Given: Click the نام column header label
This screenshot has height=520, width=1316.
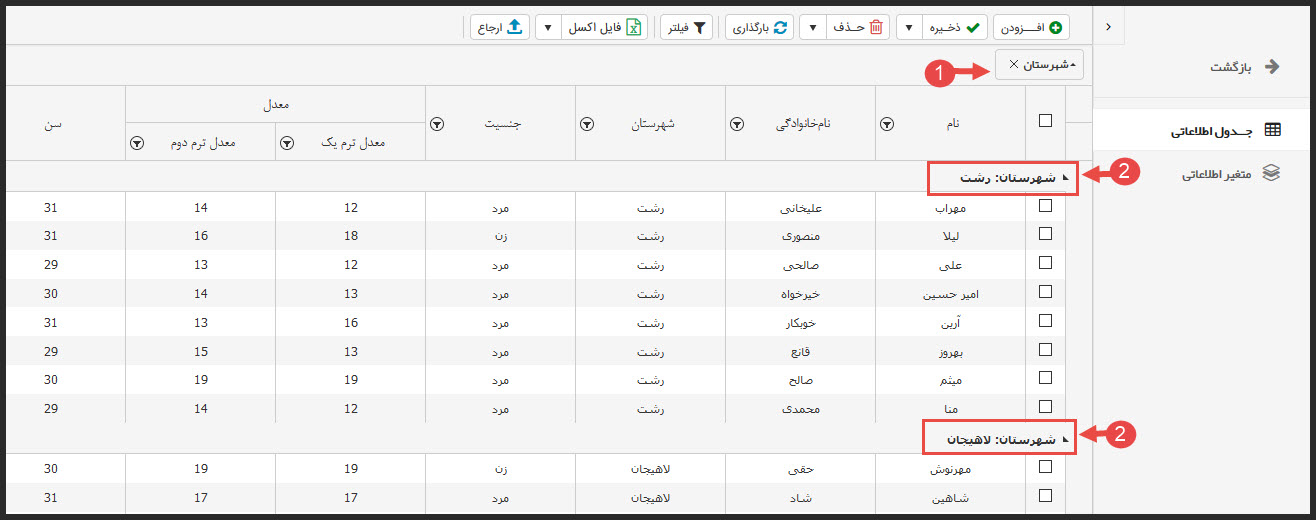Looking at the screenshot, I should 953,124.
